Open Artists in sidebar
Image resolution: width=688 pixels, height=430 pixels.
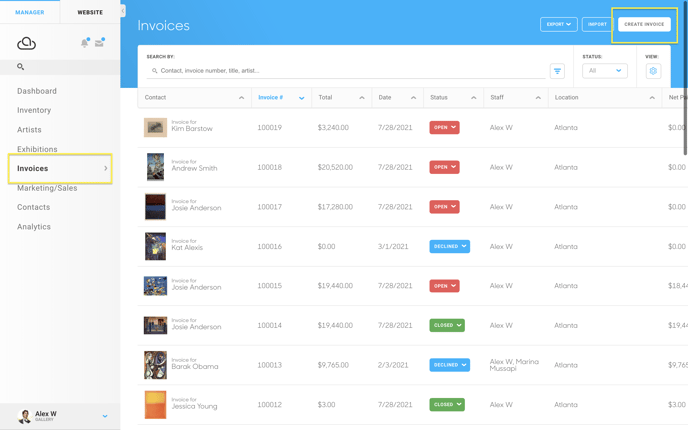click(29, 130)
